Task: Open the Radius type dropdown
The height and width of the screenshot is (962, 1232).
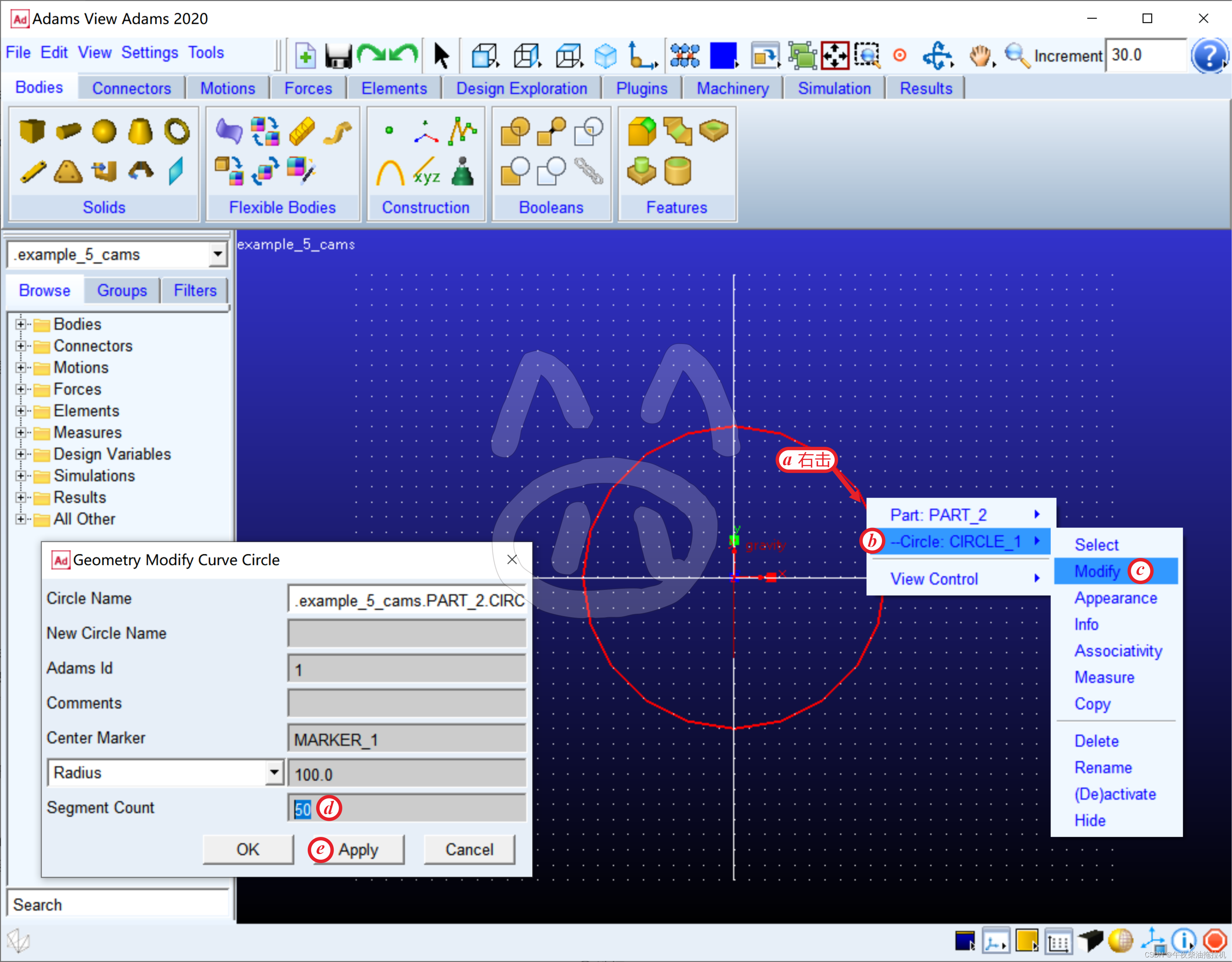Action: (274, 772)
